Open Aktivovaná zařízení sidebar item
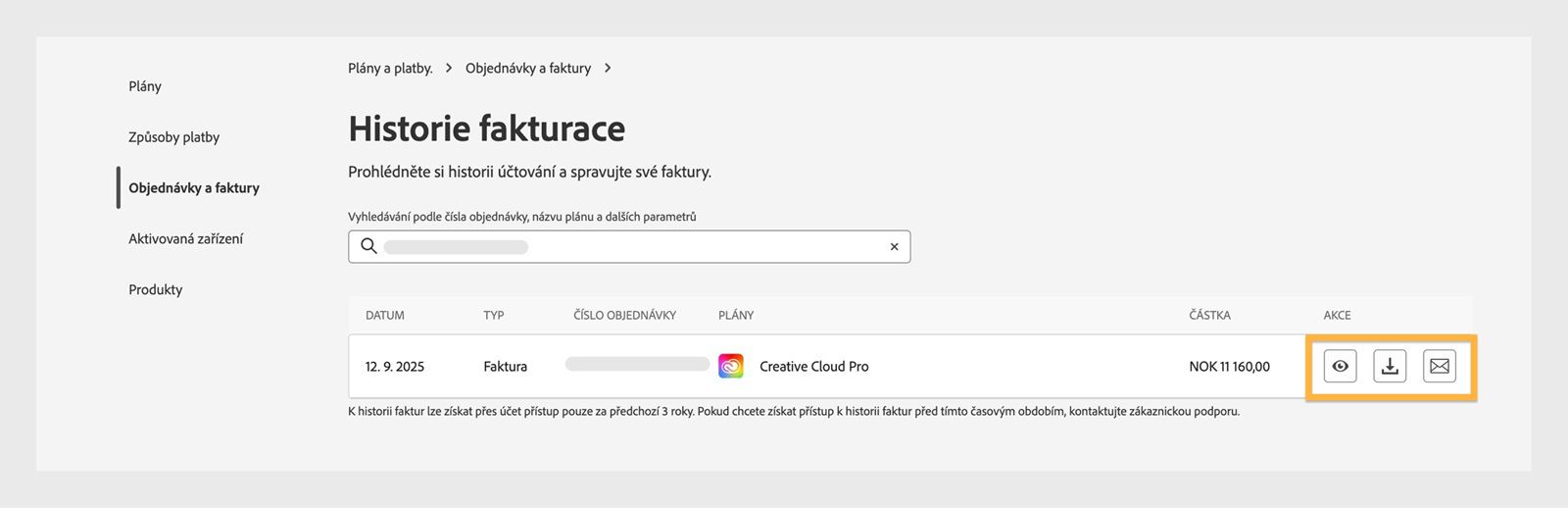The width and height of the screenshot is (1568, 508). (x=185, y=238)
